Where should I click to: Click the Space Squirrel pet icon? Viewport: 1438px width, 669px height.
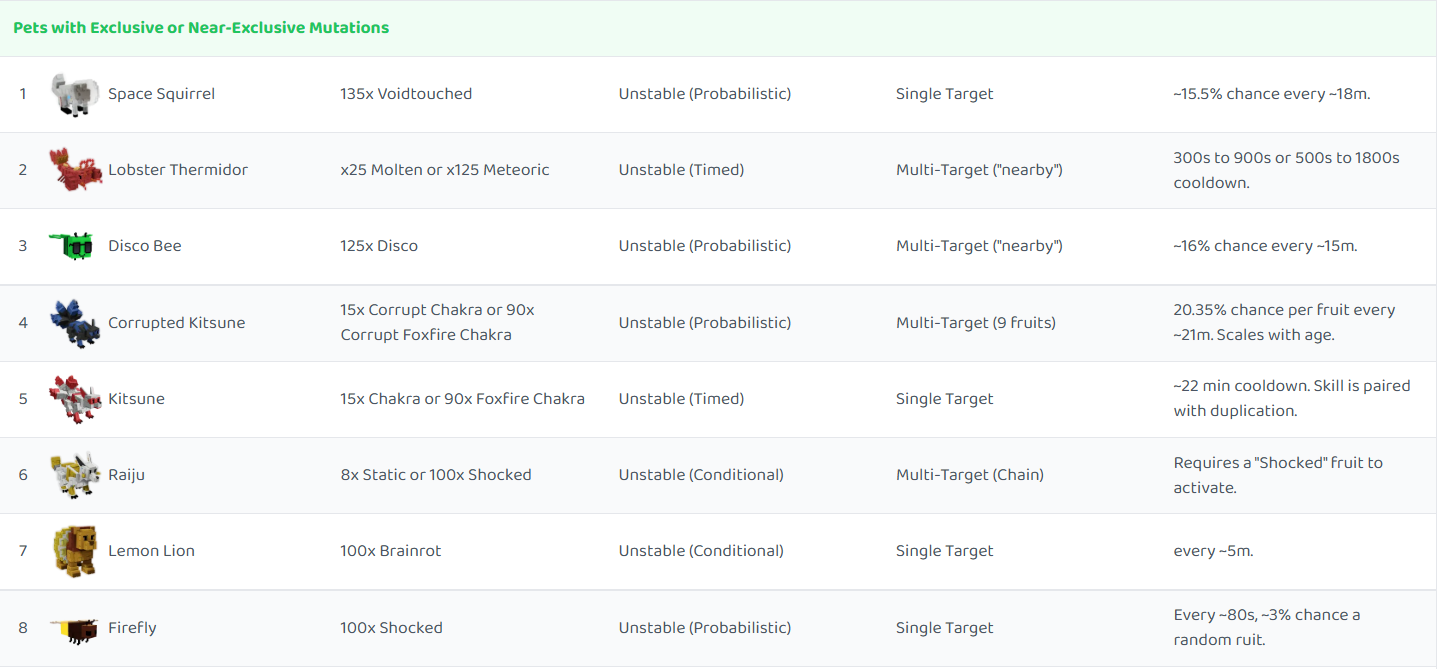75,94
